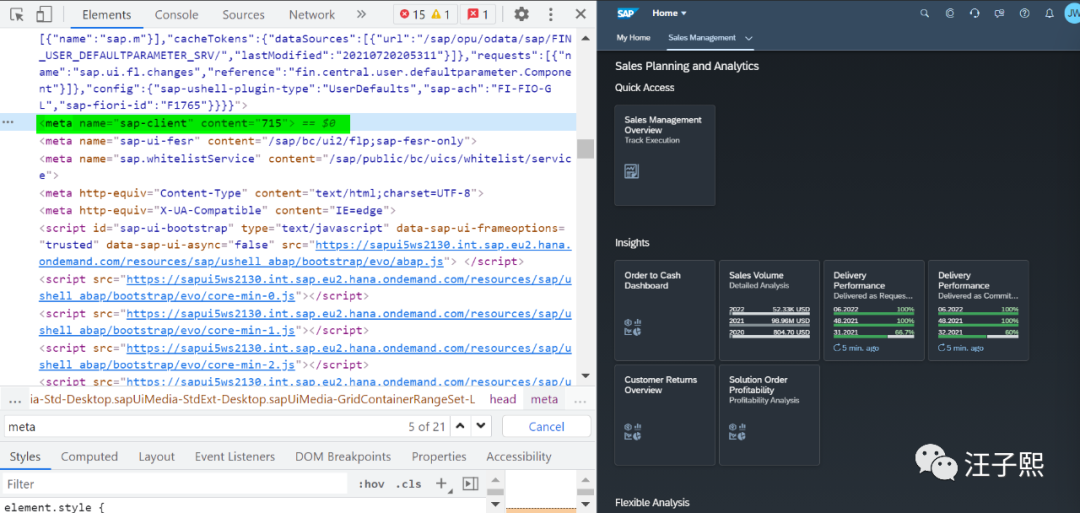Open the help question-mark icon
1080x513 pixels.
(x=1024, y=13)
